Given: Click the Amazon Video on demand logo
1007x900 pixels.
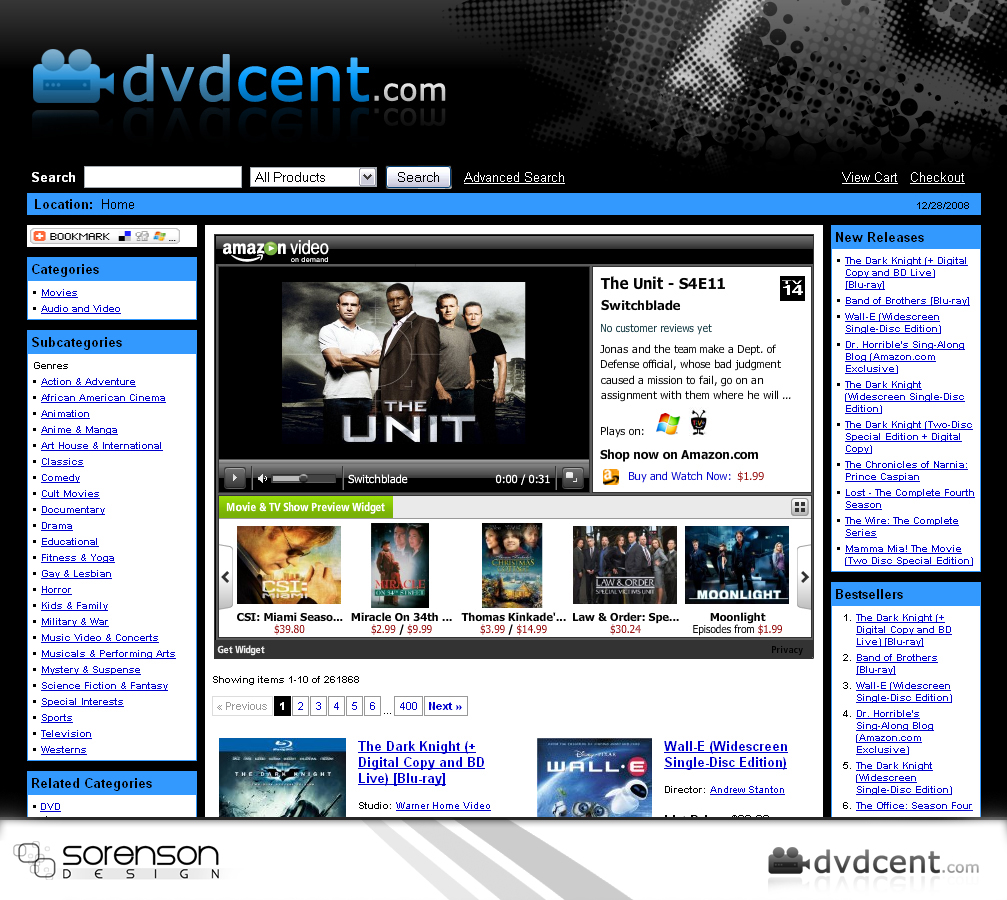Looking at the screenshot, I should coord(276,250).
